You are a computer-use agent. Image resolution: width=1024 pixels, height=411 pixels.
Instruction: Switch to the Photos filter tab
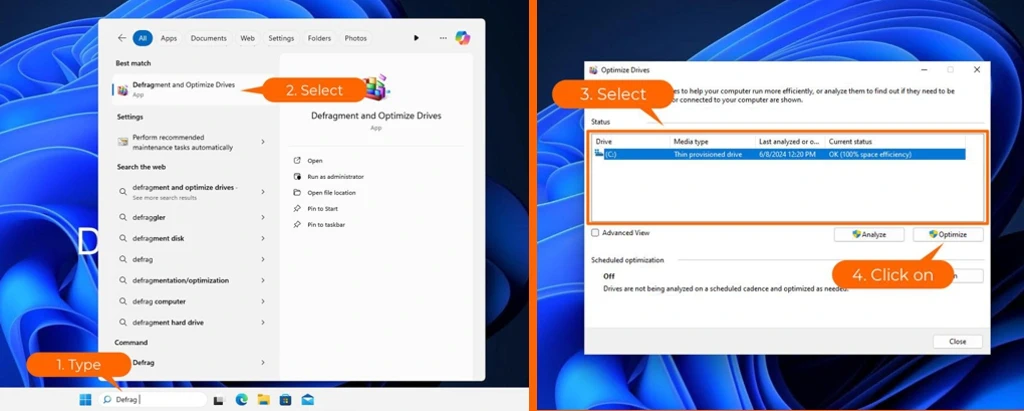355,38
